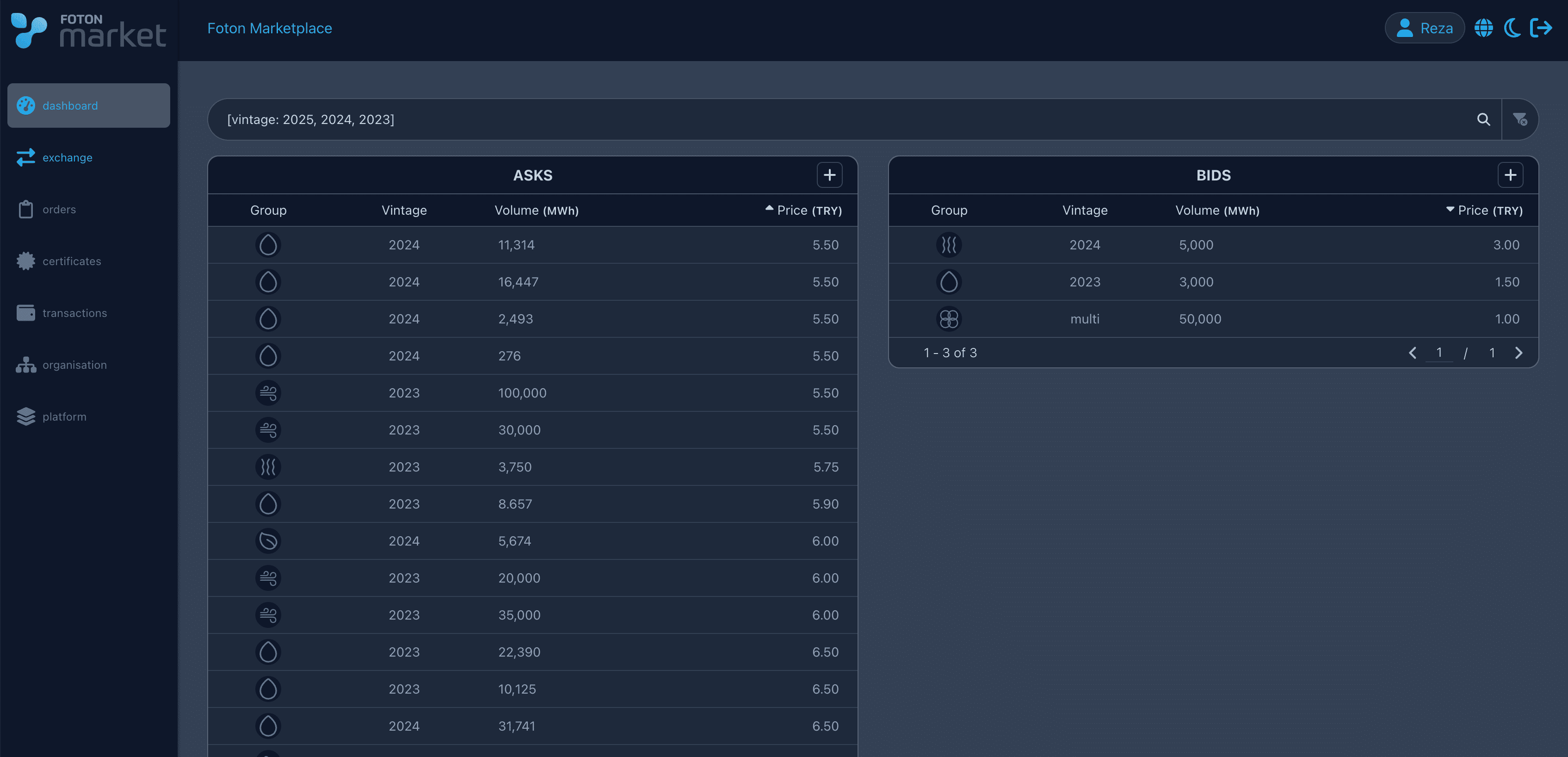Add a new ask with plus button
The width and height of the screenshot is (1568, 757).
coord(829,175)
